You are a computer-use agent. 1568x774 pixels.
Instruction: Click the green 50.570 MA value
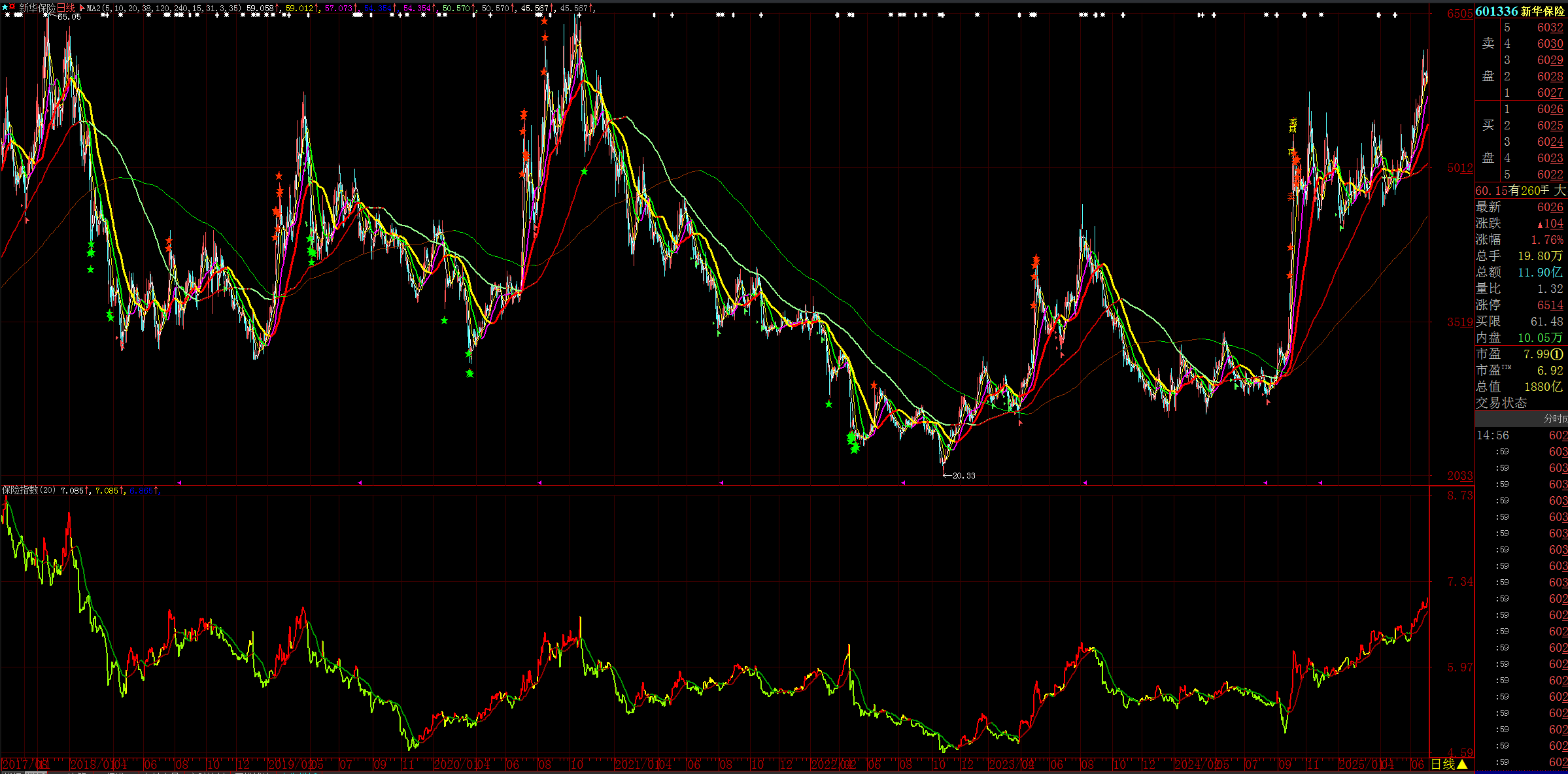point(456,8)
